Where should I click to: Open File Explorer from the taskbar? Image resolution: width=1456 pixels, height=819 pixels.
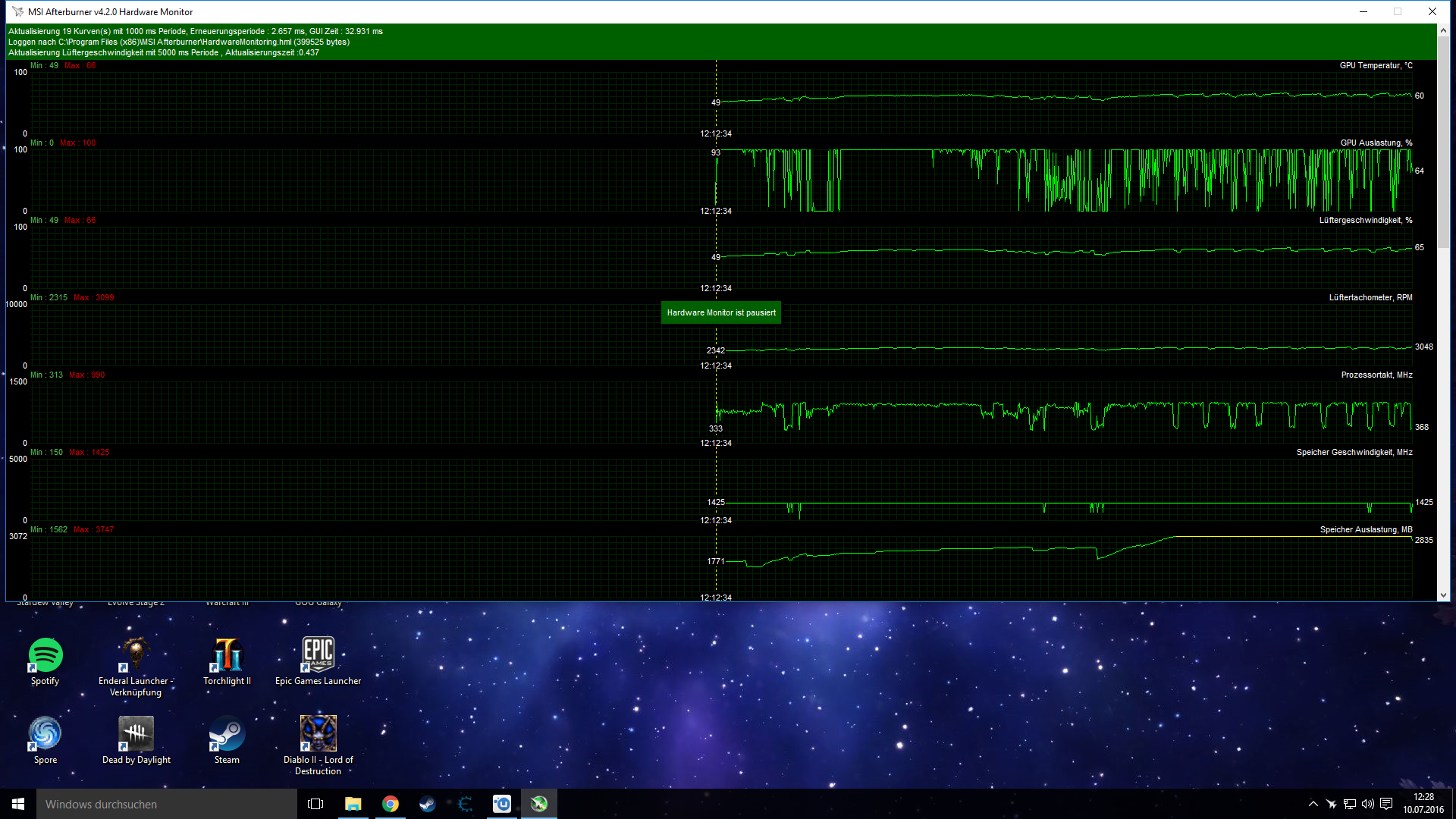click(353, 804)
